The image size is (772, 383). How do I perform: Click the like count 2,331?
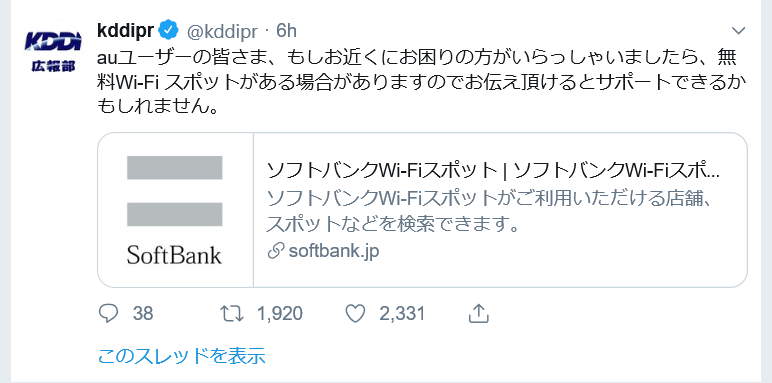pyautogui.click(x=402, y=314)
